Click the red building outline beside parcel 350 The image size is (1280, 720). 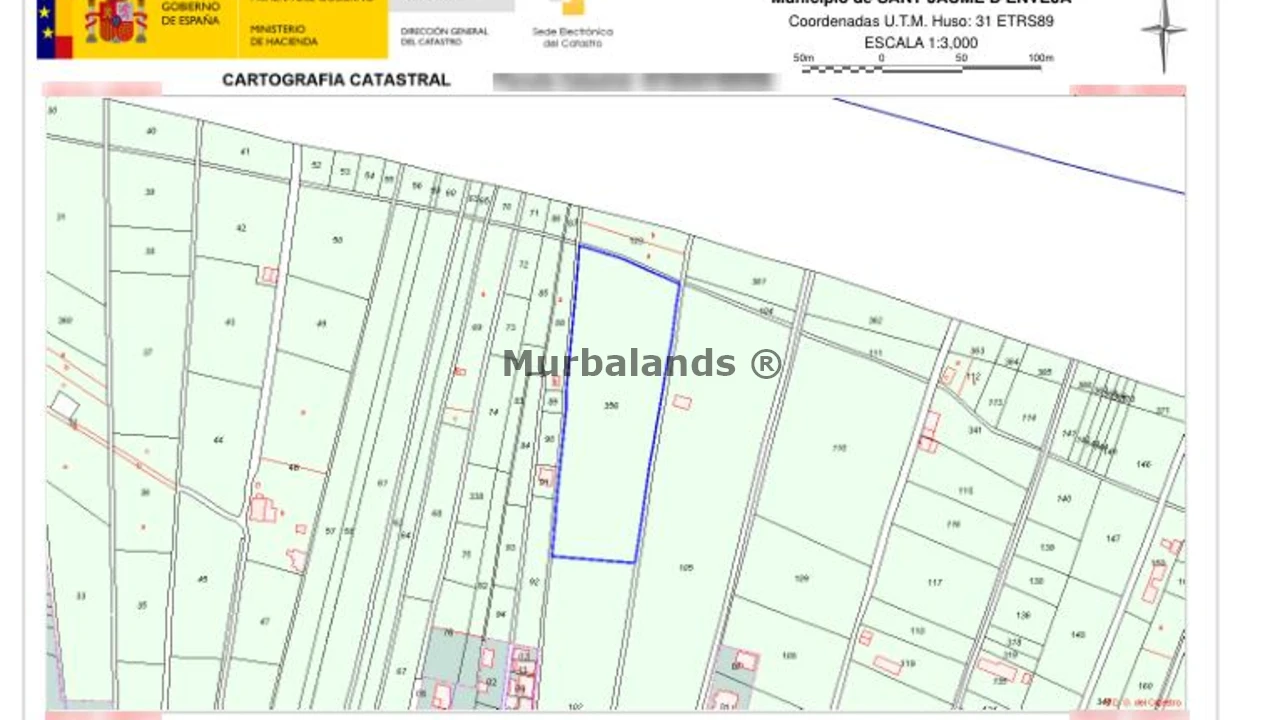(681, 402)
